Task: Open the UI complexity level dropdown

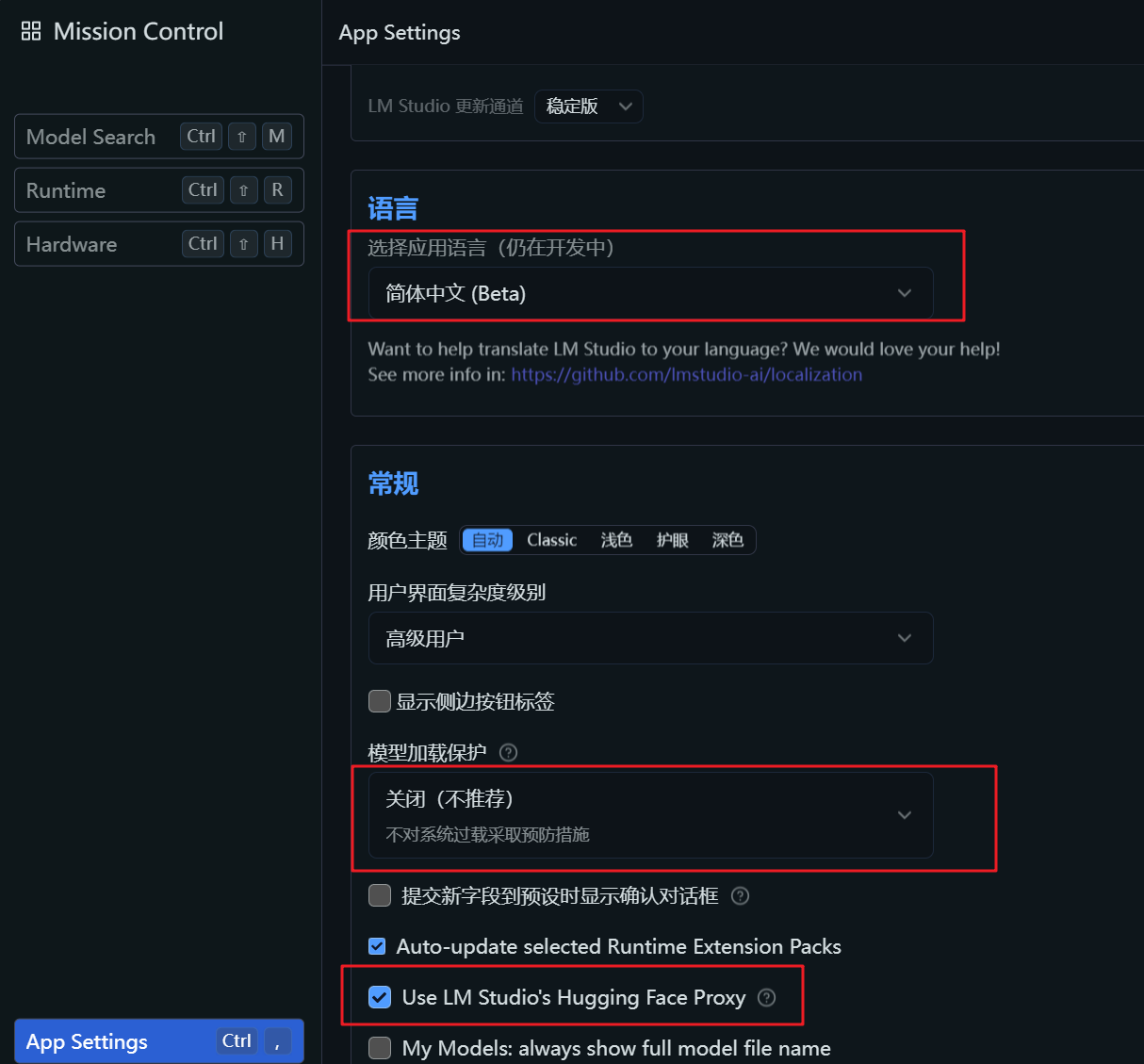Action: [x=650, y=638]
